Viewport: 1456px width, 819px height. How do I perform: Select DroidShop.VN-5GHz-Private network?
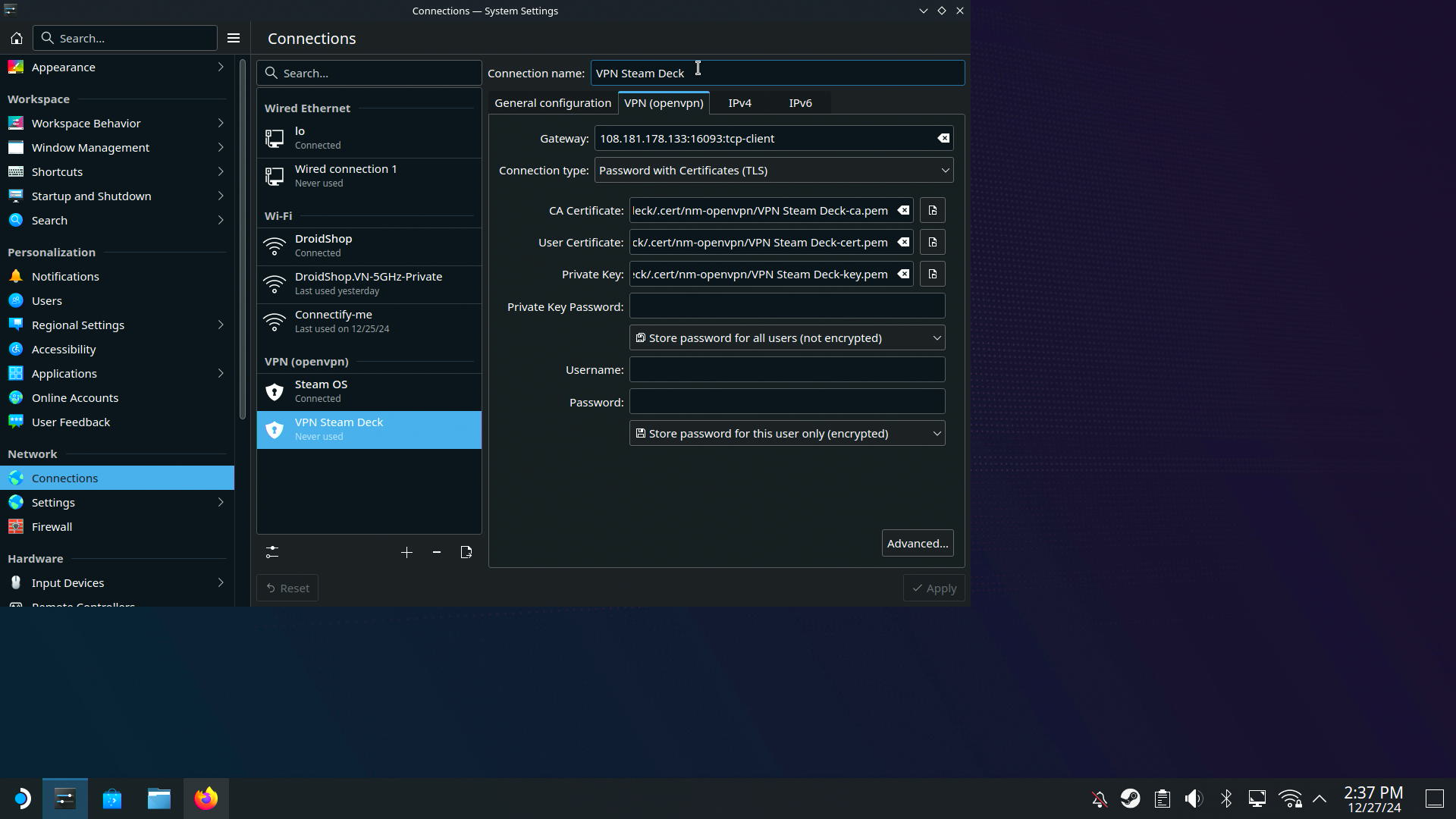click(369, 284)
